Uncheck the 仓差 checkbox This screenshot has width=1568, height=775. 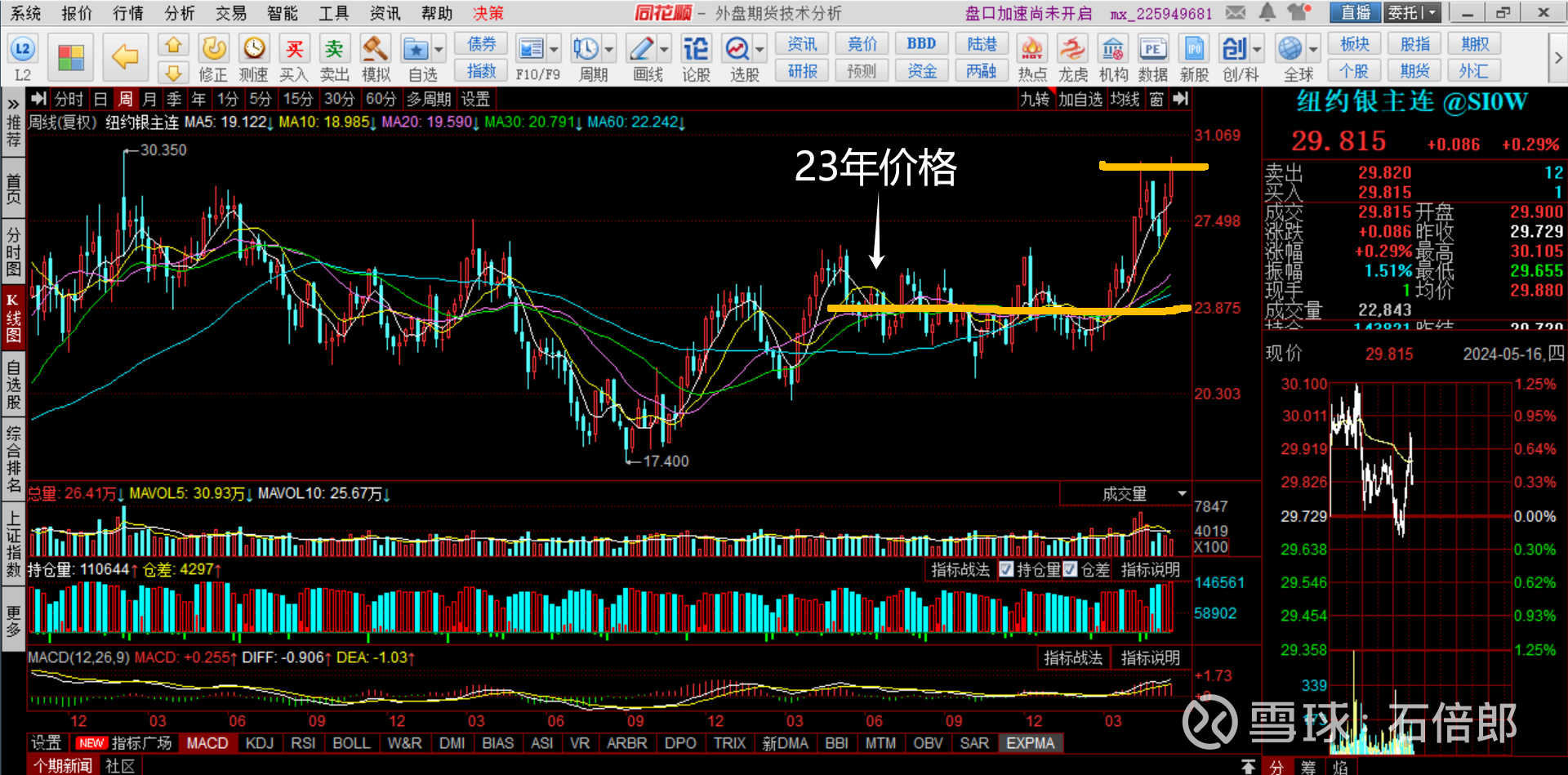point(1070,569)
